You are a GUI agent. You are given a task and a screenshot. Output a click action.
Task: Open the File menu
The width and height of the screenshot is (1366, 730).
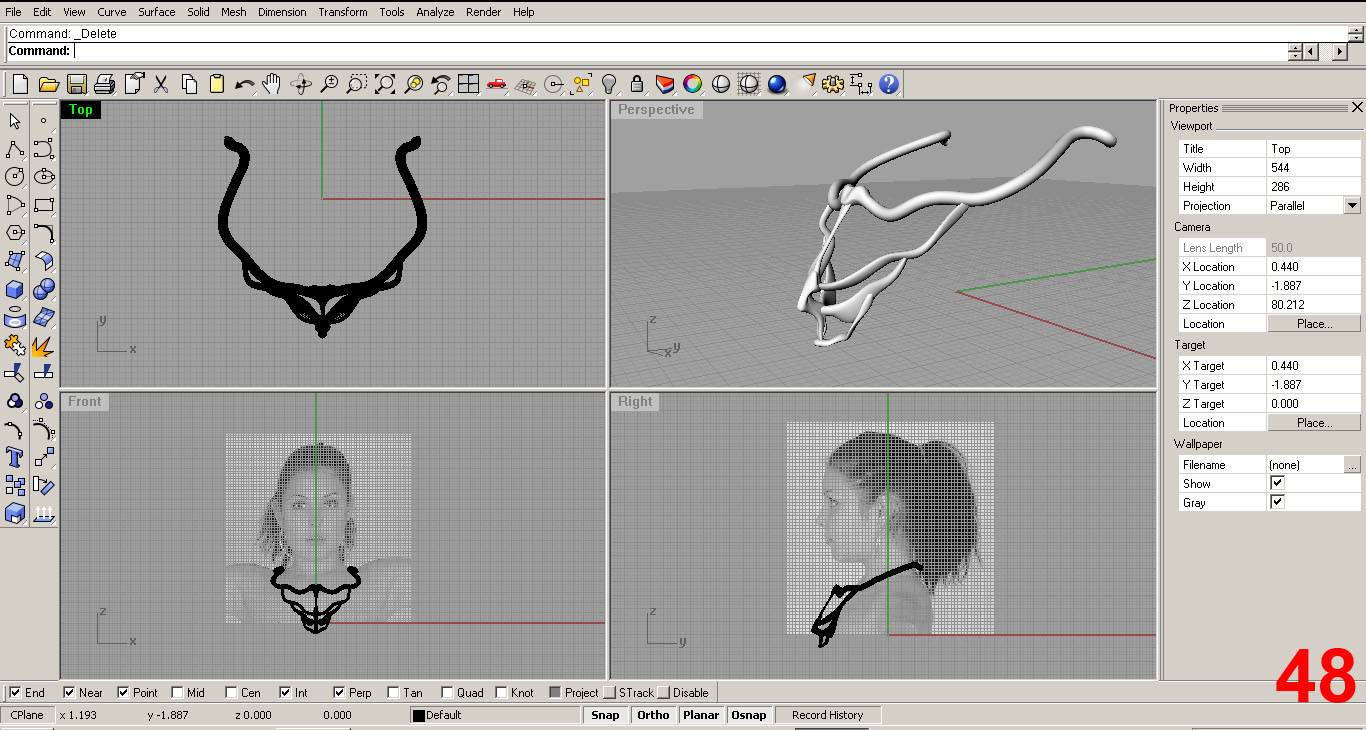point(13,12)
